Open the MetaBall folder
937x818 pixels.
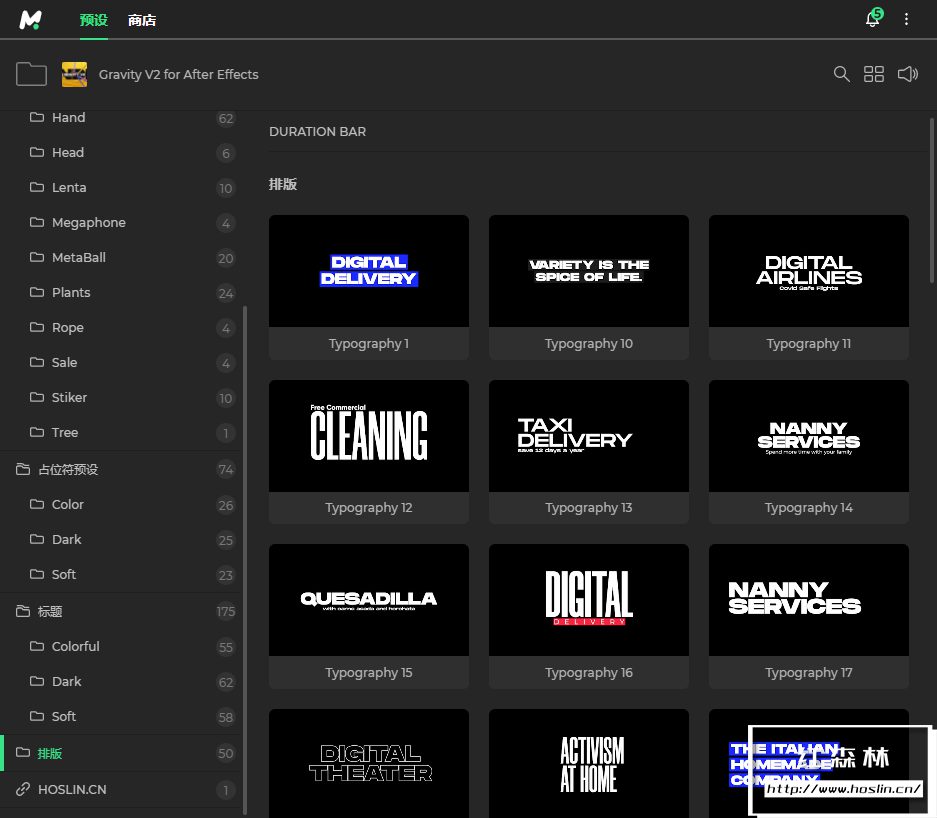pos(78,257)
